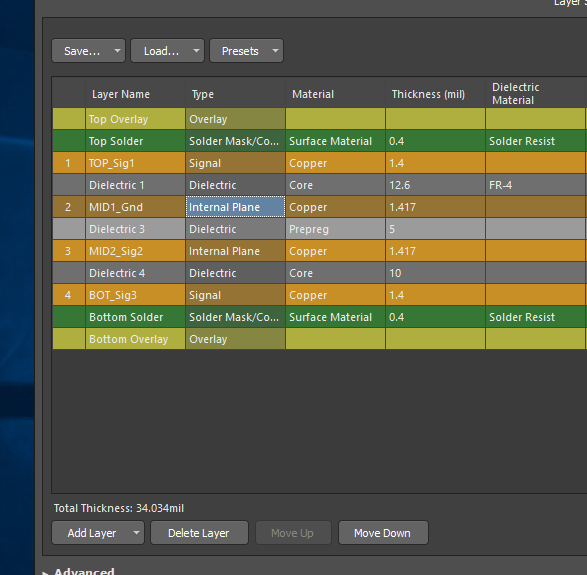Click the Overlay type of Top Overlay
The image size is (587, 575).
point(235,119)
